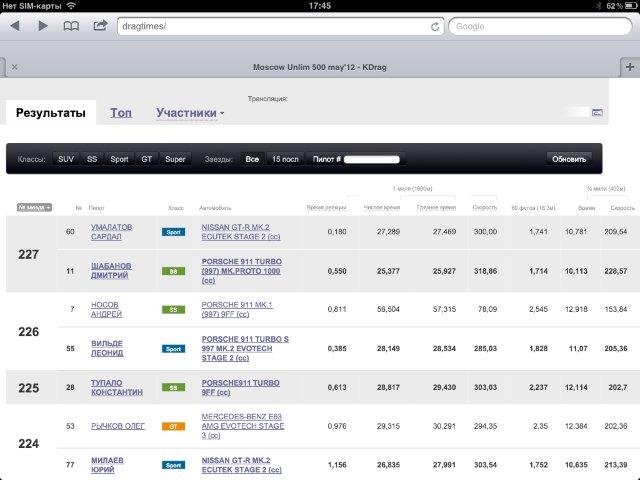This screenshot has width=640, height=480.
Task: Tap the share arrow icon
Action: (100, 26)
